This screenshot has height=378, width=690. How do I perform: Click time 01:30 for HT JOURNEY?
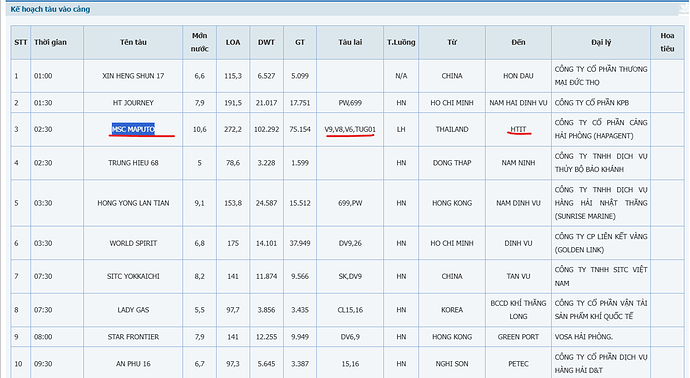pos(43,103)
